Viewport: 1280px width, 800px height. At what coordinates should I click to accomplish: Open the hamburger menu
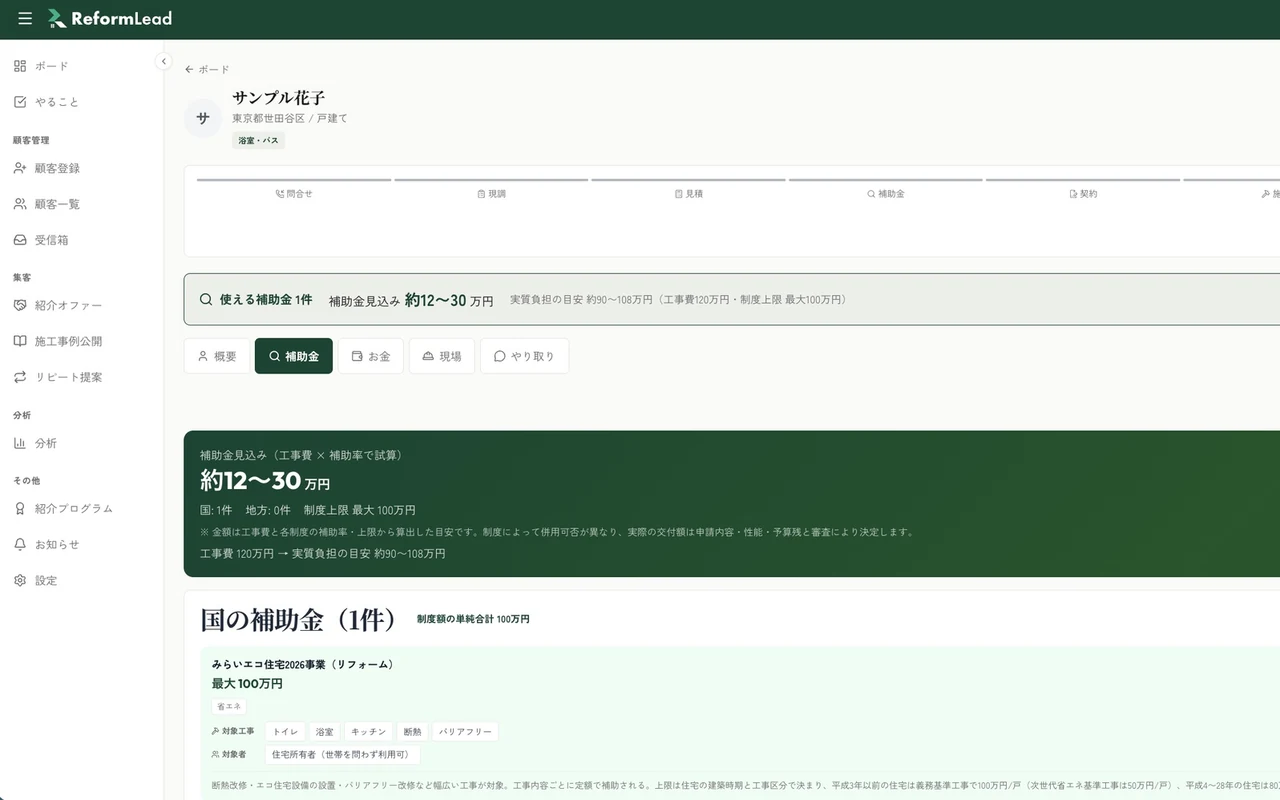25,19
